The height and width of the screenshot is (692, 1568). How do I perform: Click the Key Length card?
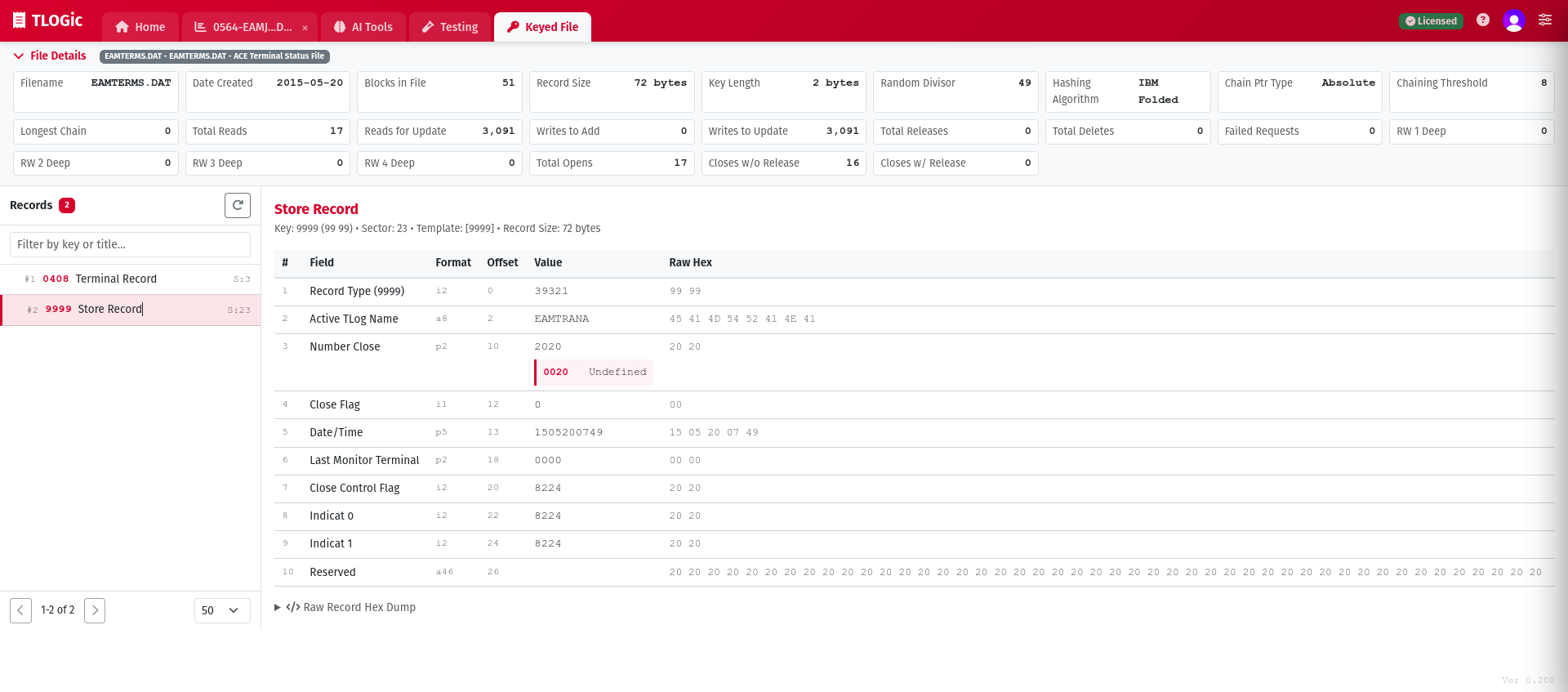784,92
